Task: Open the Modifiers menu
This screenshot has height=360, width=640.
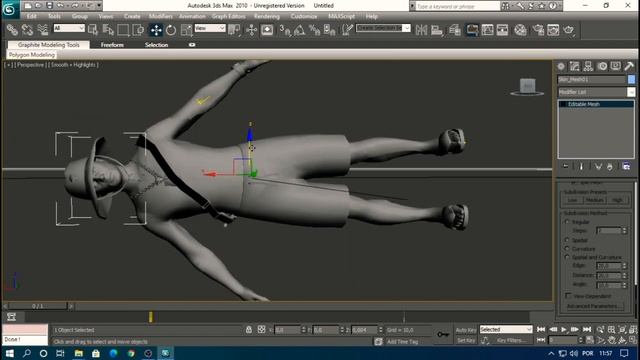Action: coord(160,16)
